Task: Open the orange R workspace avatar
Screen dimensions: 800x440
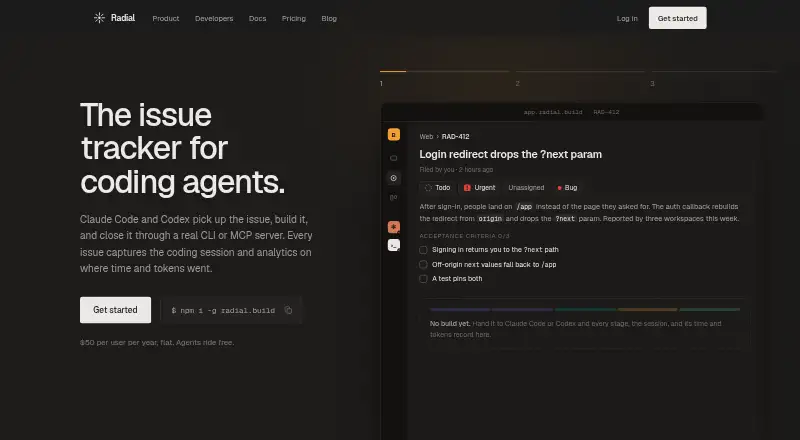Action: click(393, 135)
